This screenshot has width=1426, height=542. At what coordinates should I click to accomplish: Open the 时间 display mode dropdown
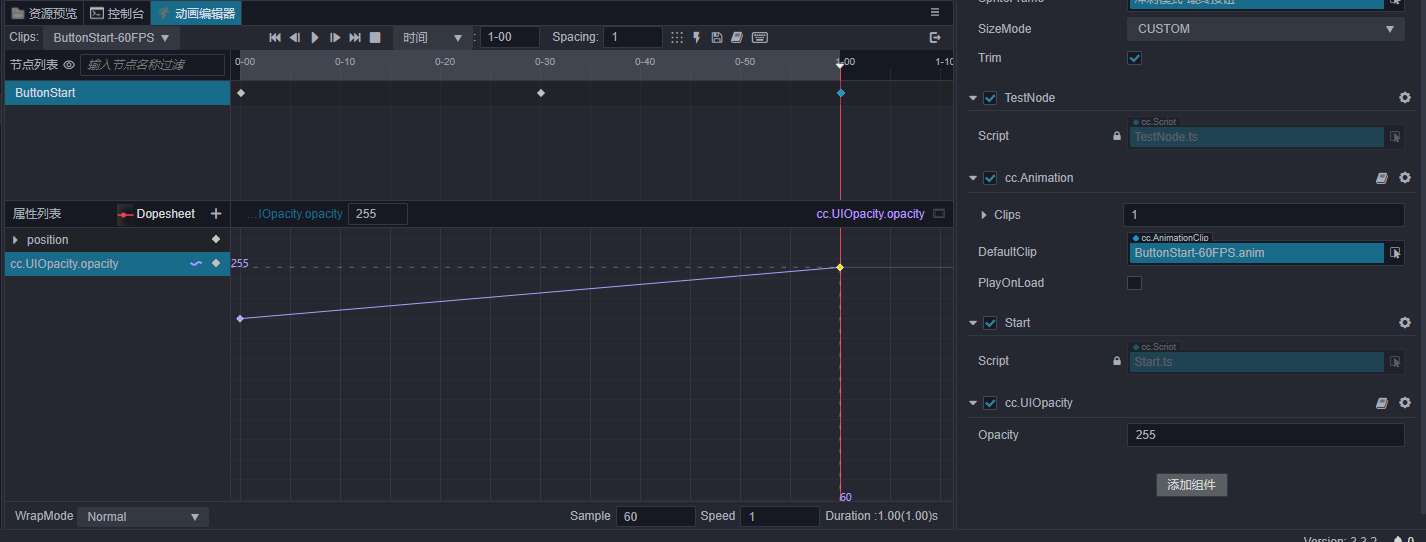click(432, 37)
